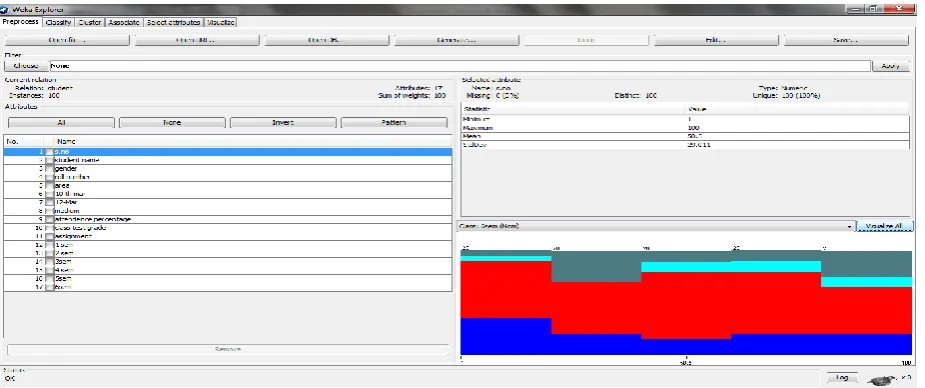Click the Invert selection button

pyautogui.click(x=283, y=123)
